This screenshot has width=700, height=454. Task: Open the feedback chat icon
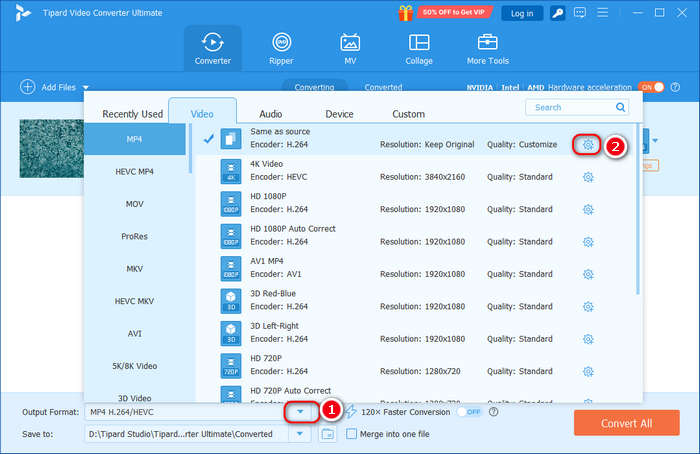pyautogui.click(x=580, y=12)
